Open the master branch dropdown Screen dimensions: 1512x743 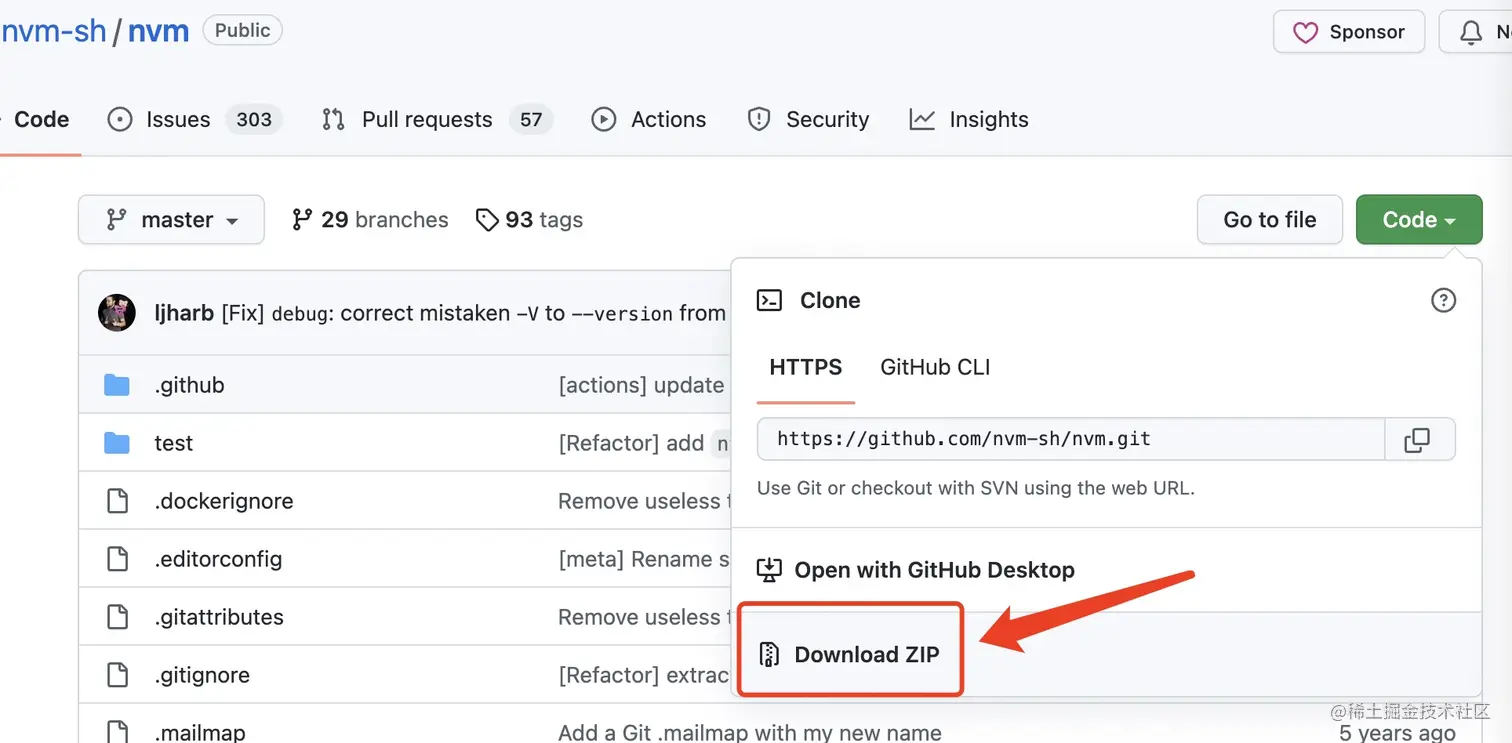click(x=171, y=220)
